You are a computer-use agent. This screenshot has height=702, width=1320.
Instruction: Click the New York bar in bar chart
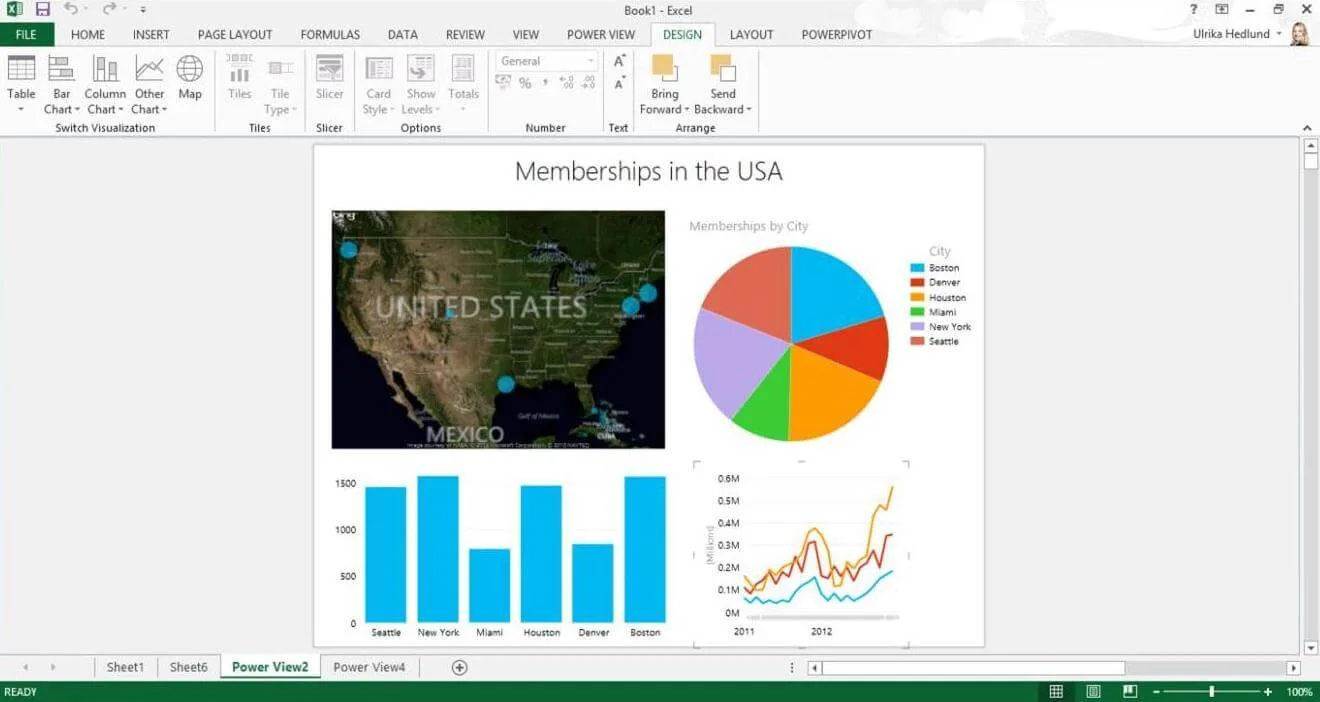click(x=438, y=549)
